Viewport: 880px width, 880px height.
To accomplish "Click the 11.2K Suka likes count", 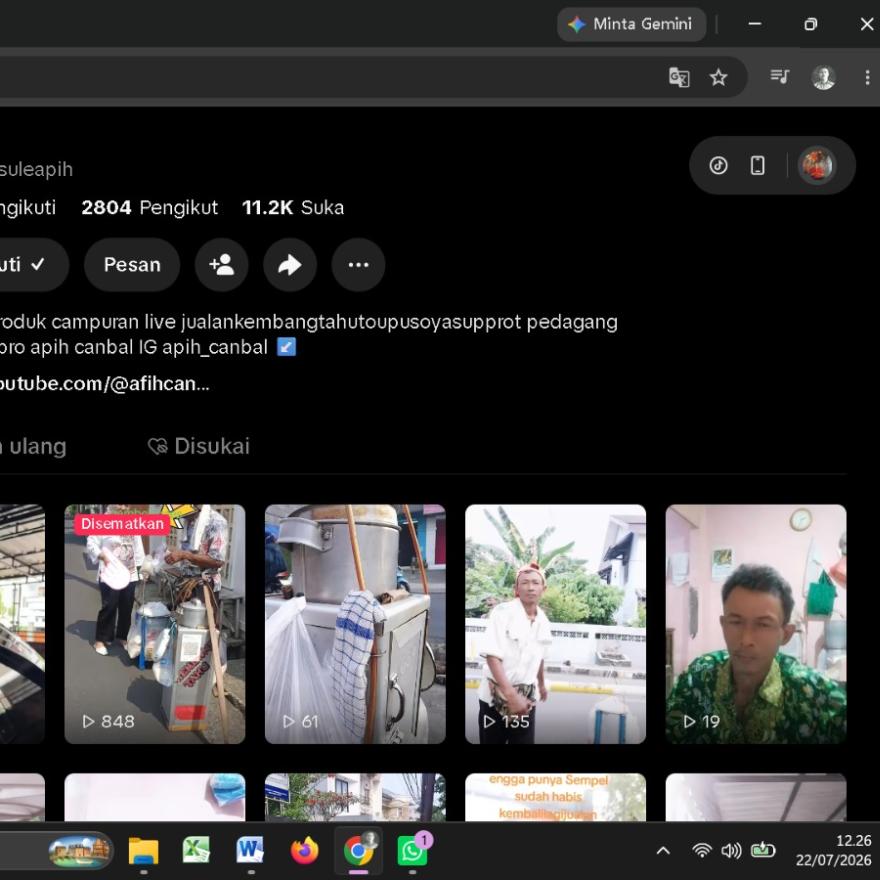I will [x=293, y=208].
